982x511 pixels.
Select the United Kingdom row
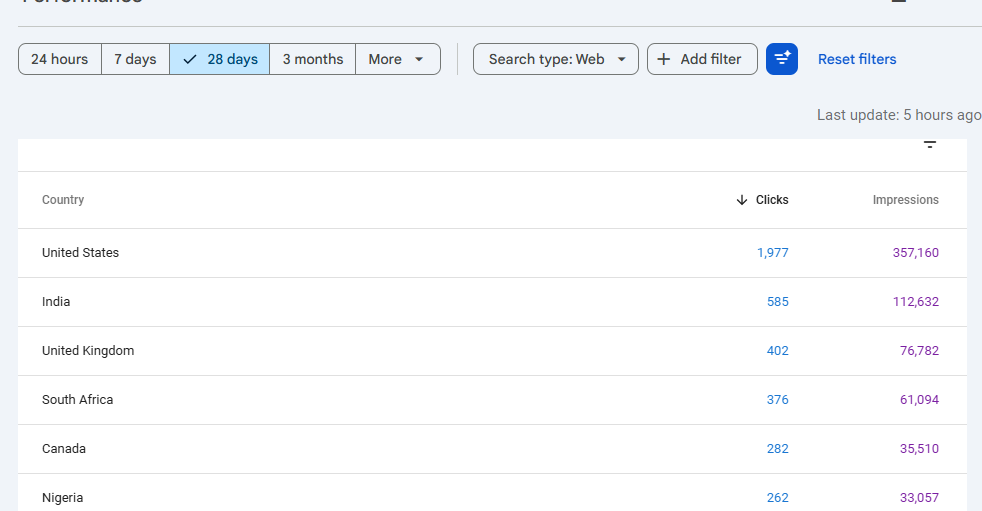88,351
